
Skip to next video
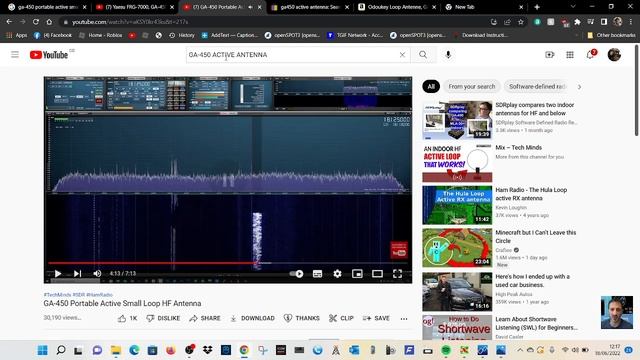[x=78, y=273]
